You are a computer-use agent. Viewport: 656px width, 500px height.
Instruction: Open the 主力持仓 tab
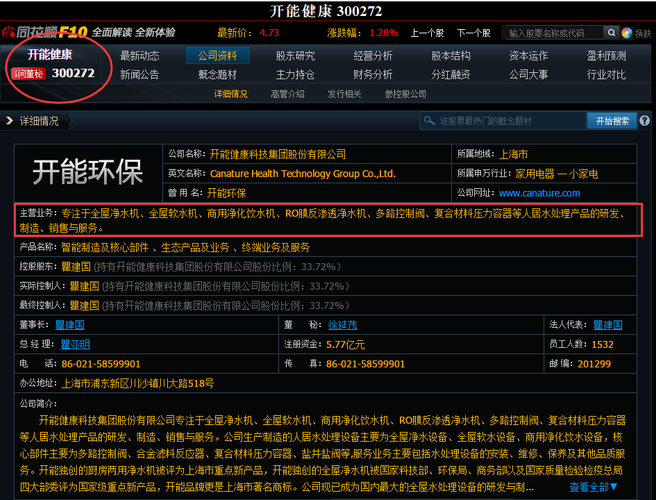pyautogui.click(x=295, y=74)
